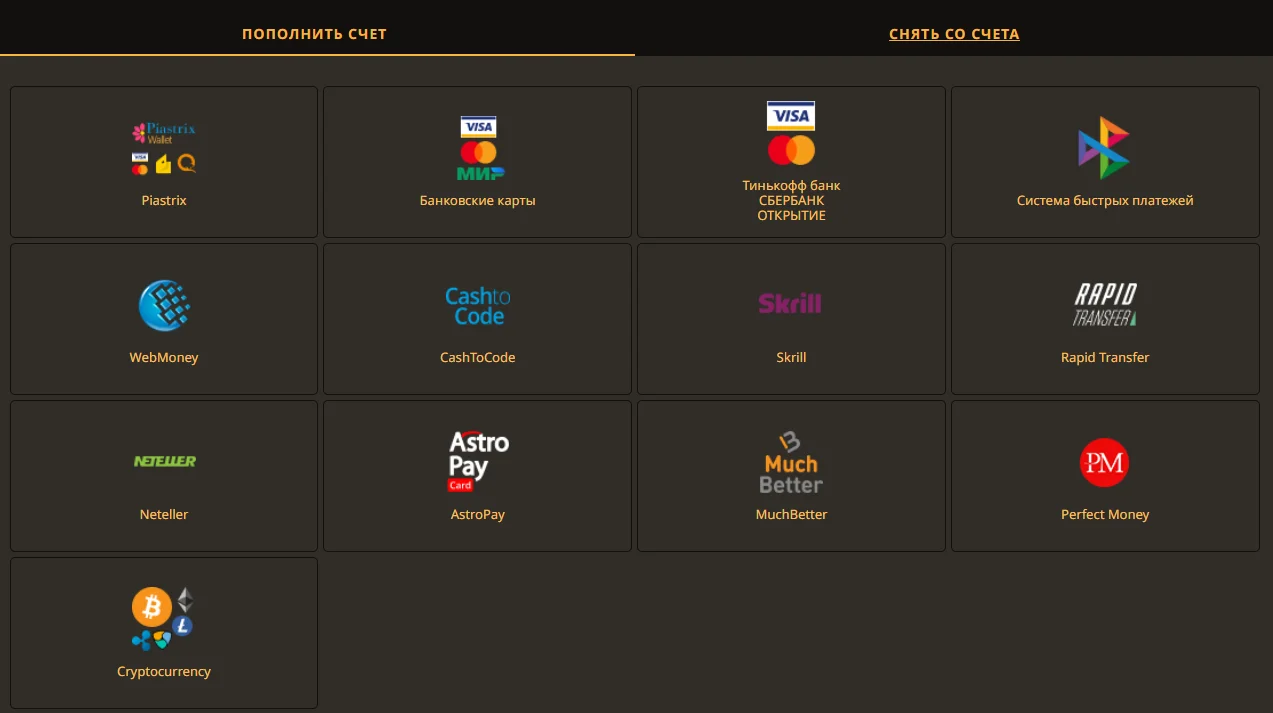The height and width of the screenshot is (713, 1273).
Task: Click the purple Skrill logo
Action: tap(790, 303)
